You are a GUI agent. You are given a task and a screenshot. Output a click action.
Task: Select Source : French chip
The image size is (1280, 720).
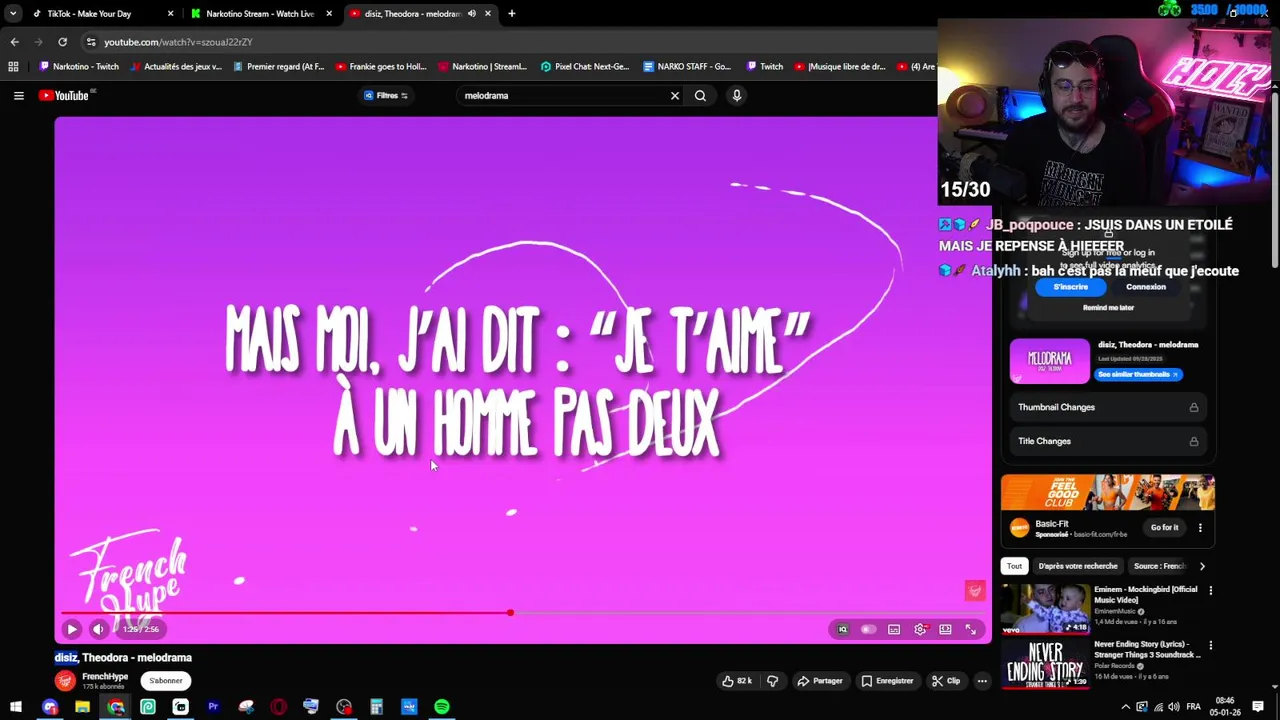(x=1159, y=566)
